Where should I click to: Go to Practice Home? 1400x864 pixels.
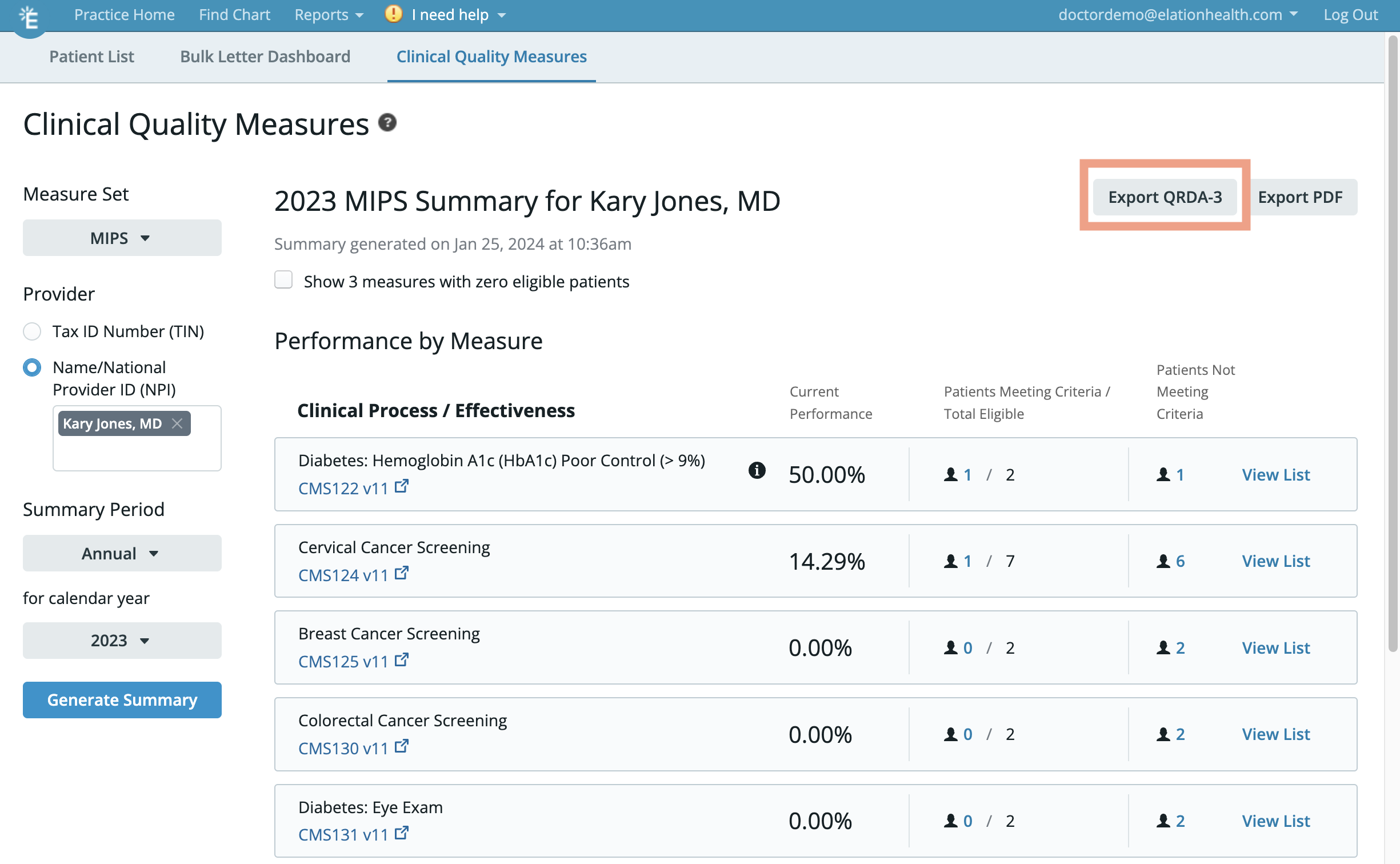coord(125,14)
